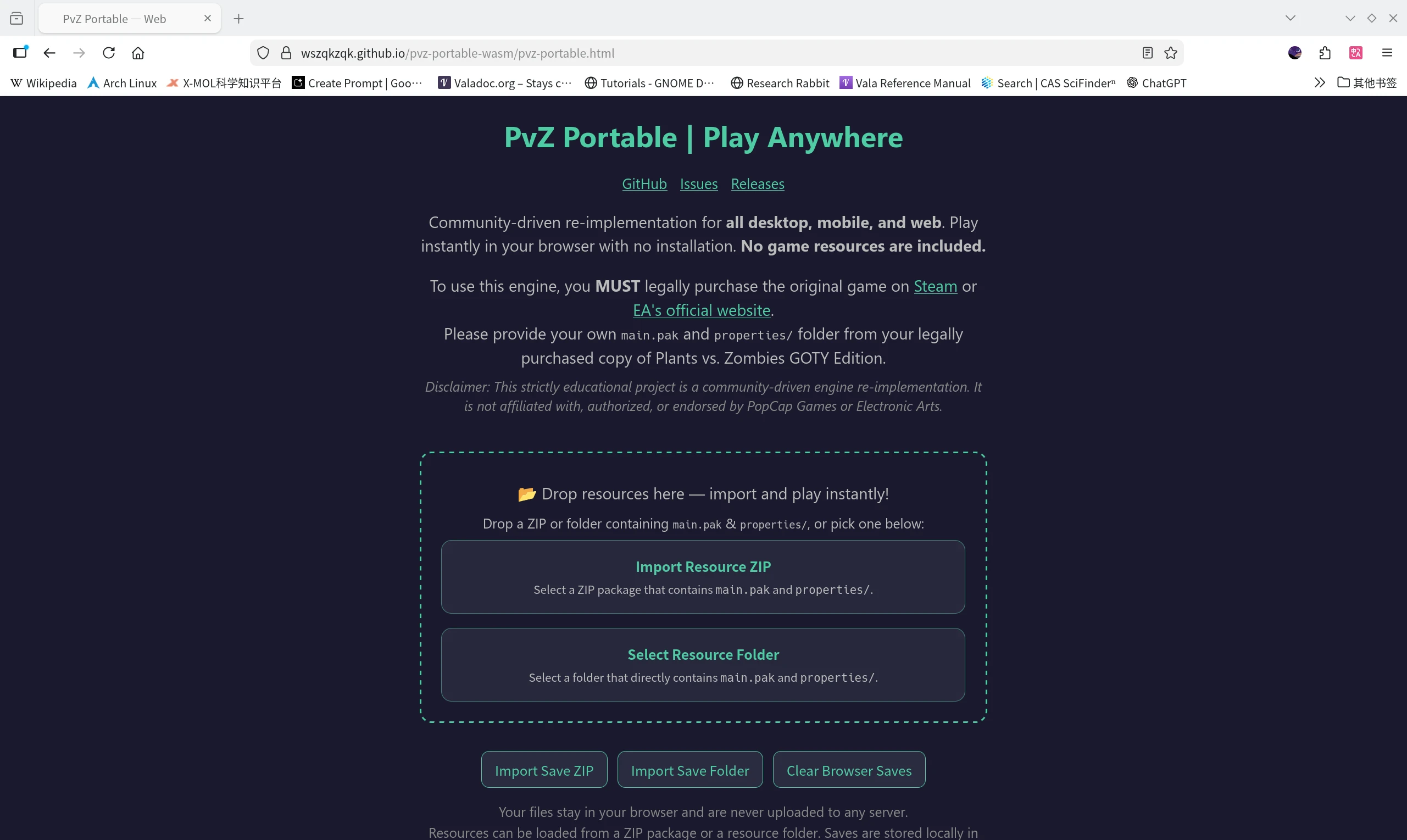Screen dimensions: 1407x840
Task: Toggle reader view icon in address bar
Action: (1147, 53)
